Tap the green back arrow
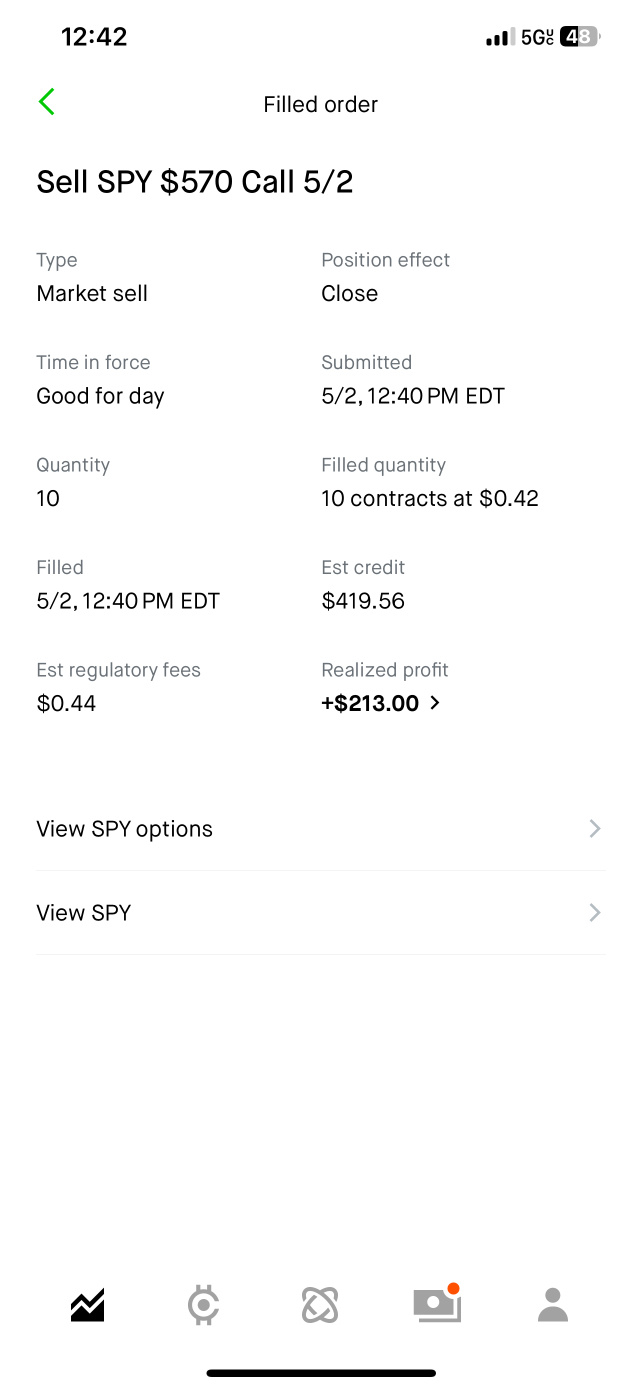Screen dimensions: 642x1389 coord(46,102)
